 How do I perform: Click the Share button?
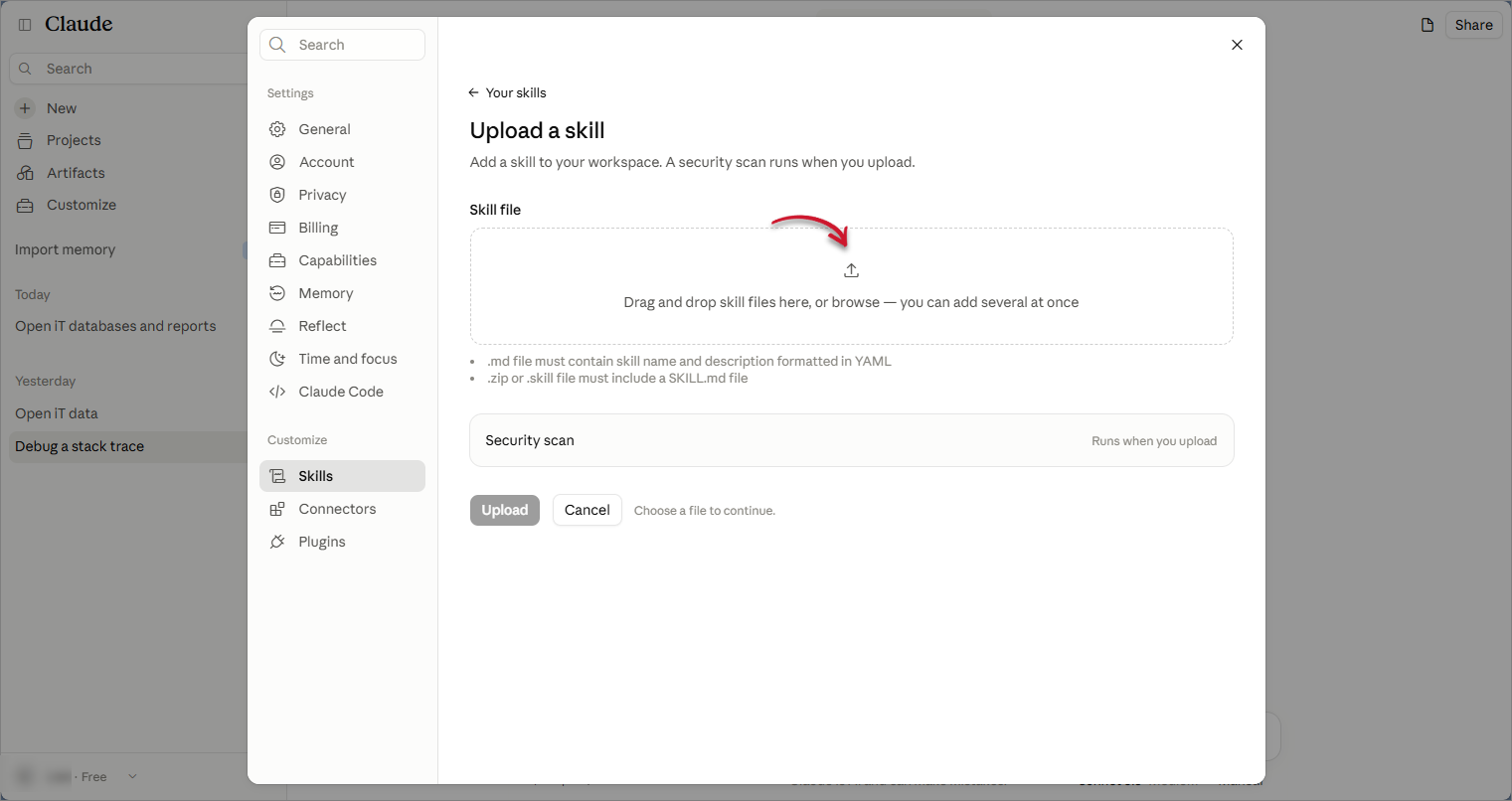tap(1473, 25)
